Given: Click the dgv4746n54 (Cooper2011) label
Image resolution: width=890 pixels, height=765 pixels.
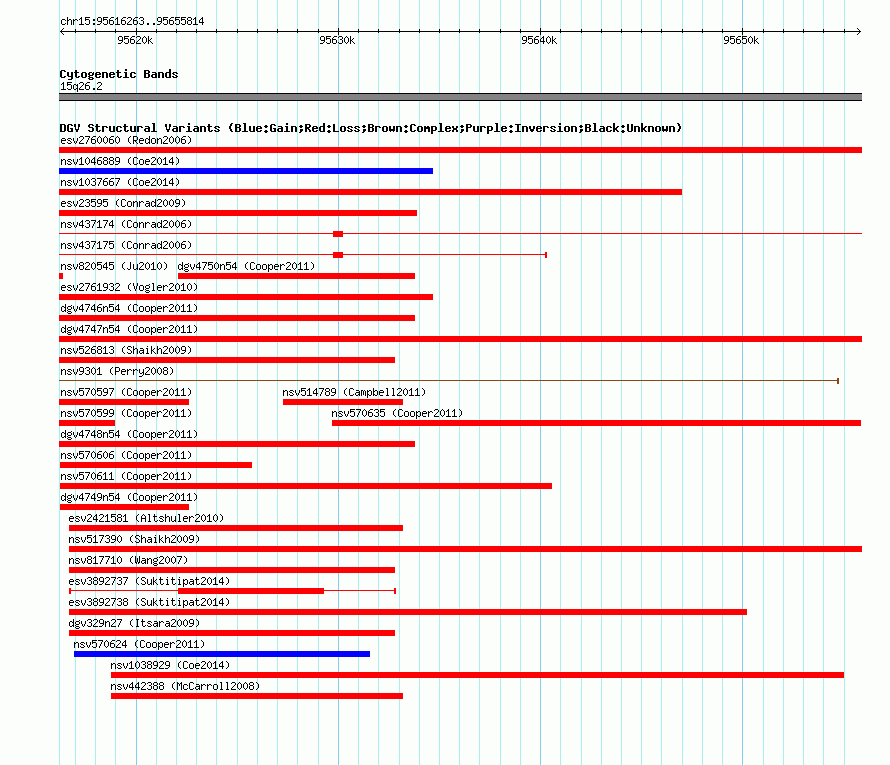Looking at the screenshot, I should coord(129,308).
